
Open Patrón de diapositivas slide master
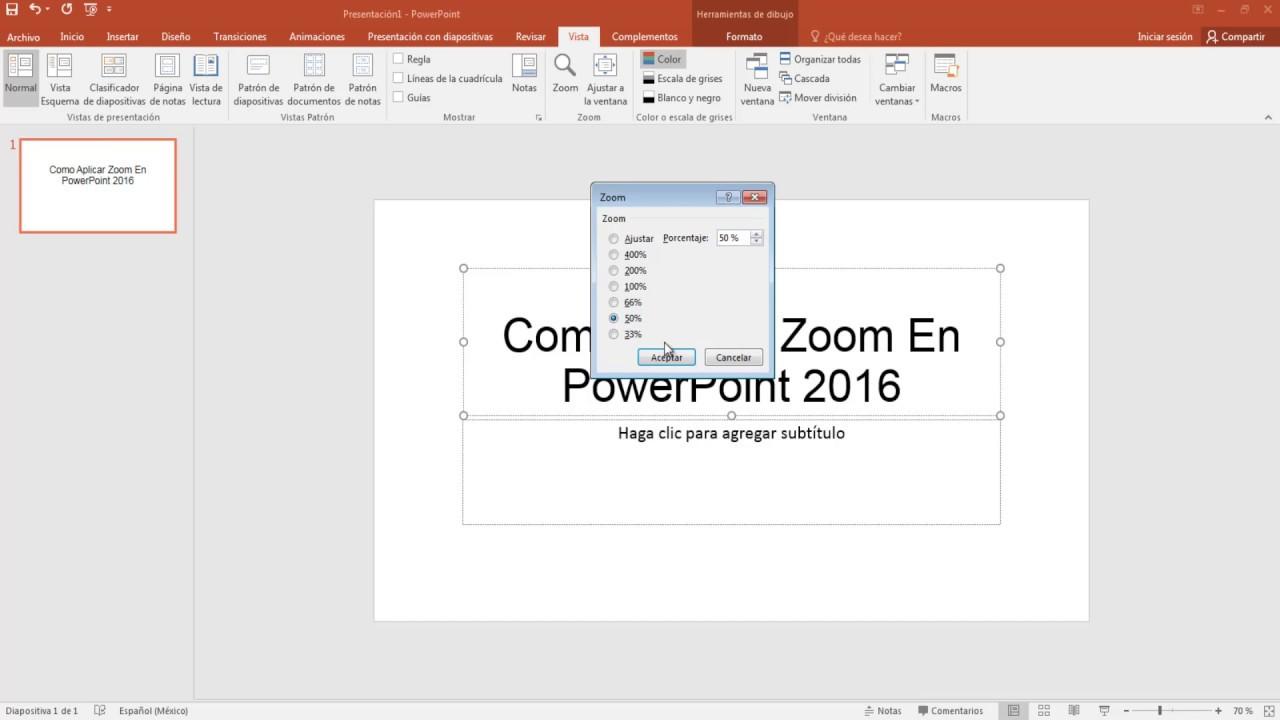(x=258, y=79)
